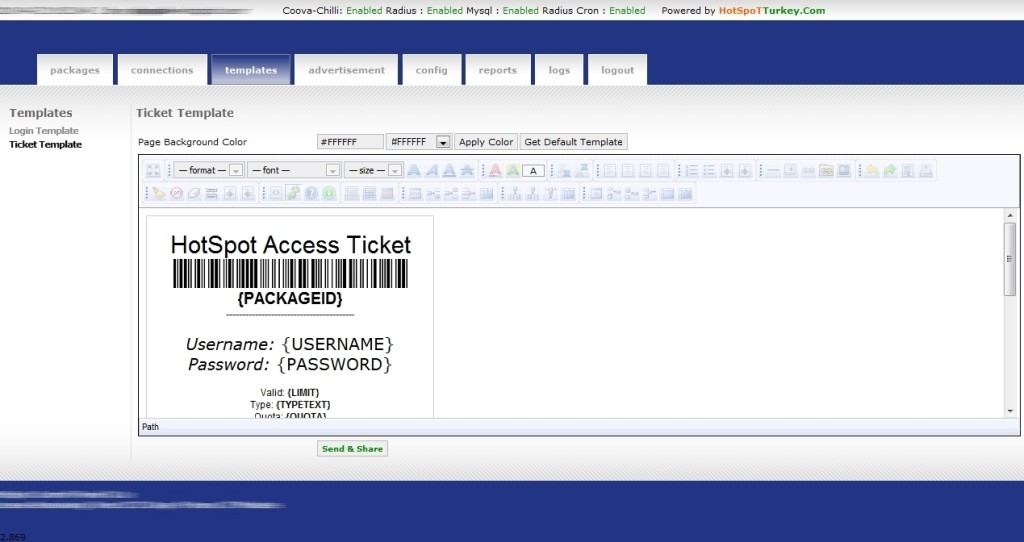Open editor help with the question mark icon
The image size is (1024, 542).
[311, 193]
